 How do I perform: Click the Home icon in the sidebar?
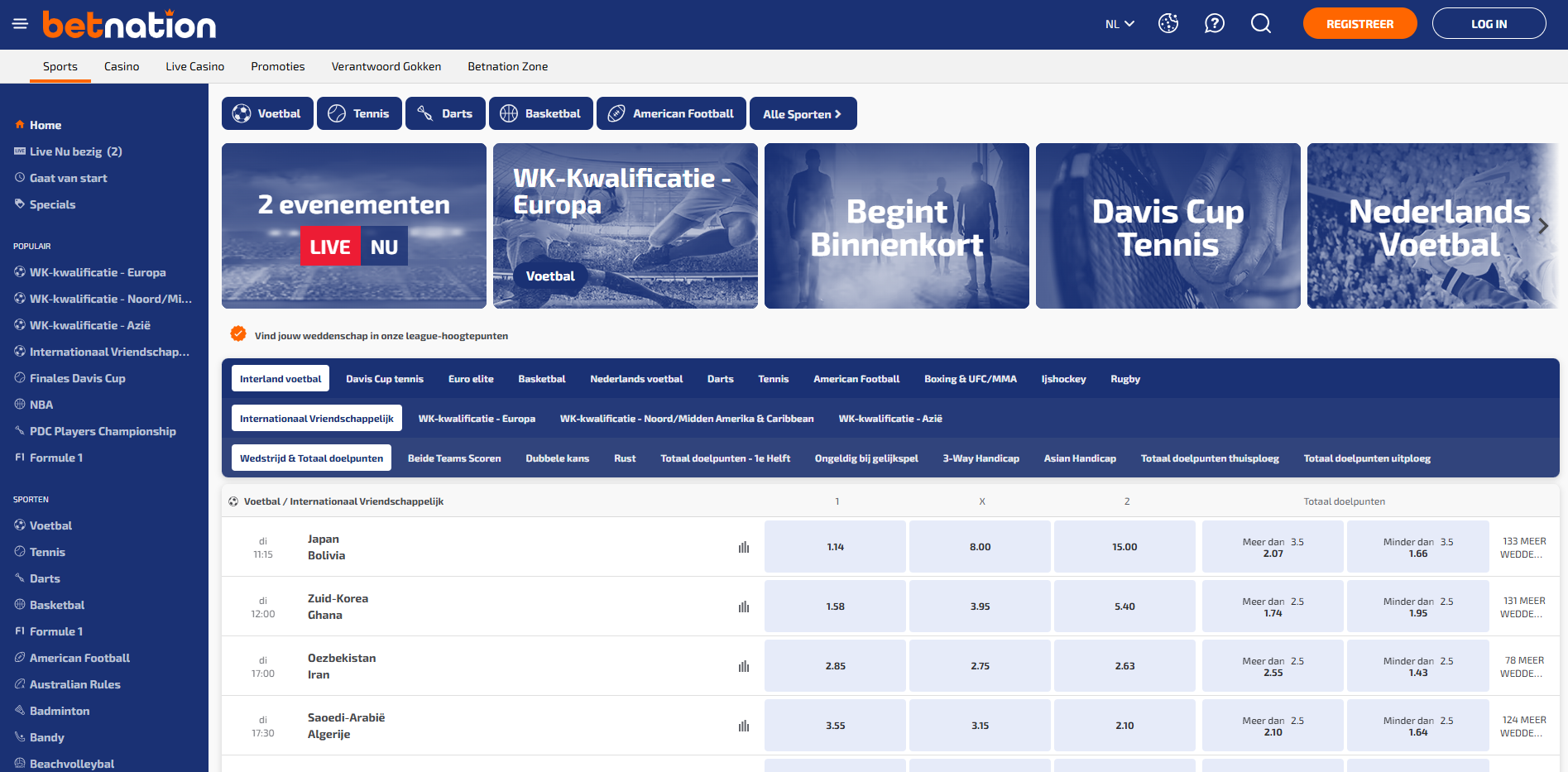point(20,125)
